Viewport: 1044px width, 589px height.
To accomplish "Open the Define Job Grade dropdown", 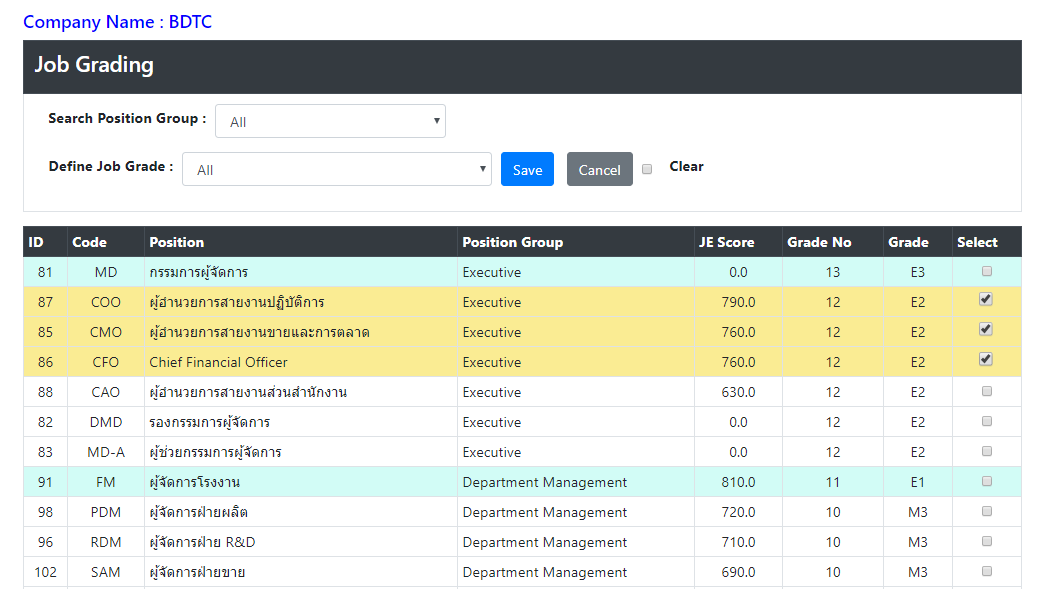I will click(337, 169).
